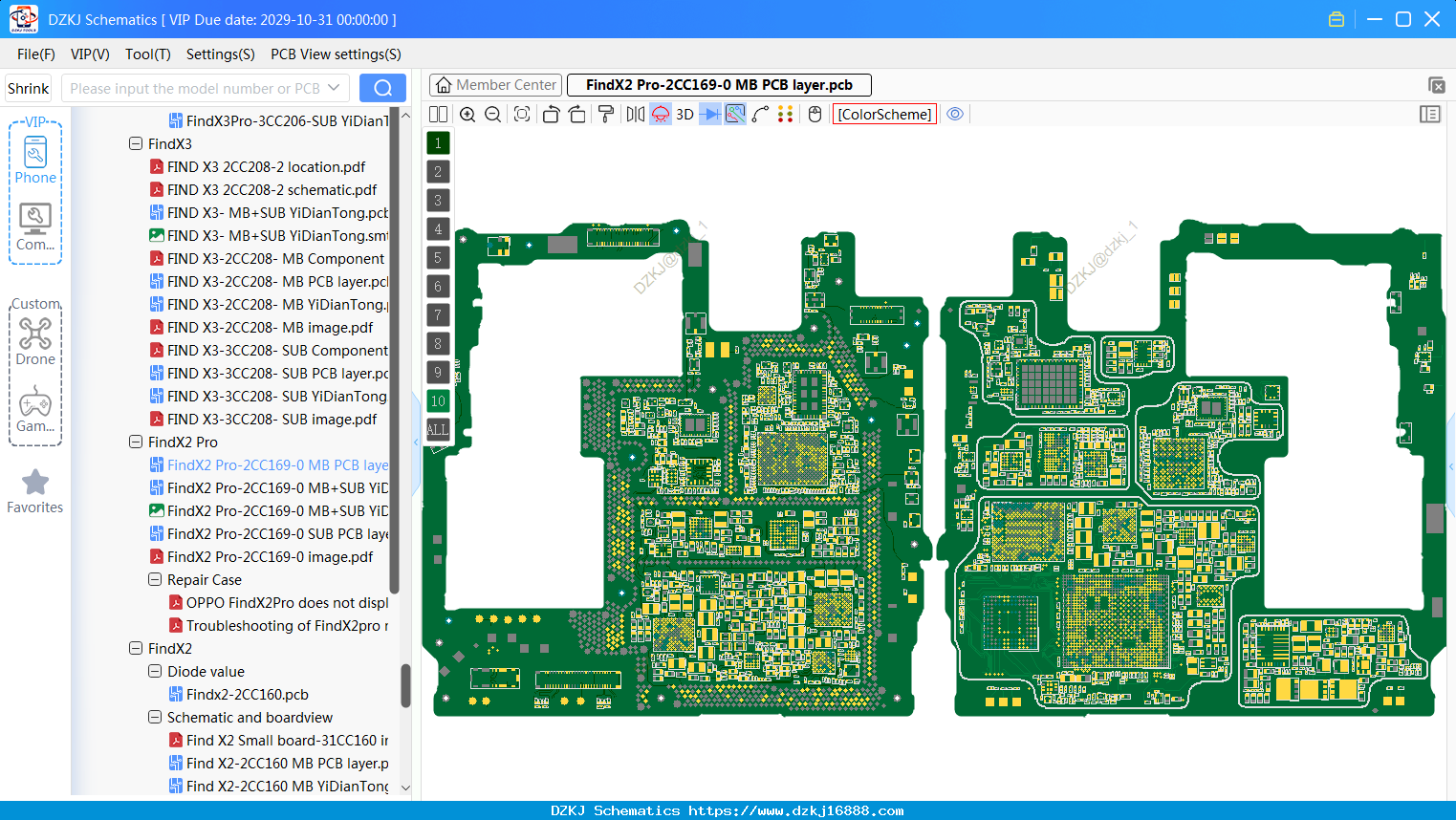This screenshot has width=1456, height=820.
Task: Open the colored dots marker tool
Action: (786, 115)
